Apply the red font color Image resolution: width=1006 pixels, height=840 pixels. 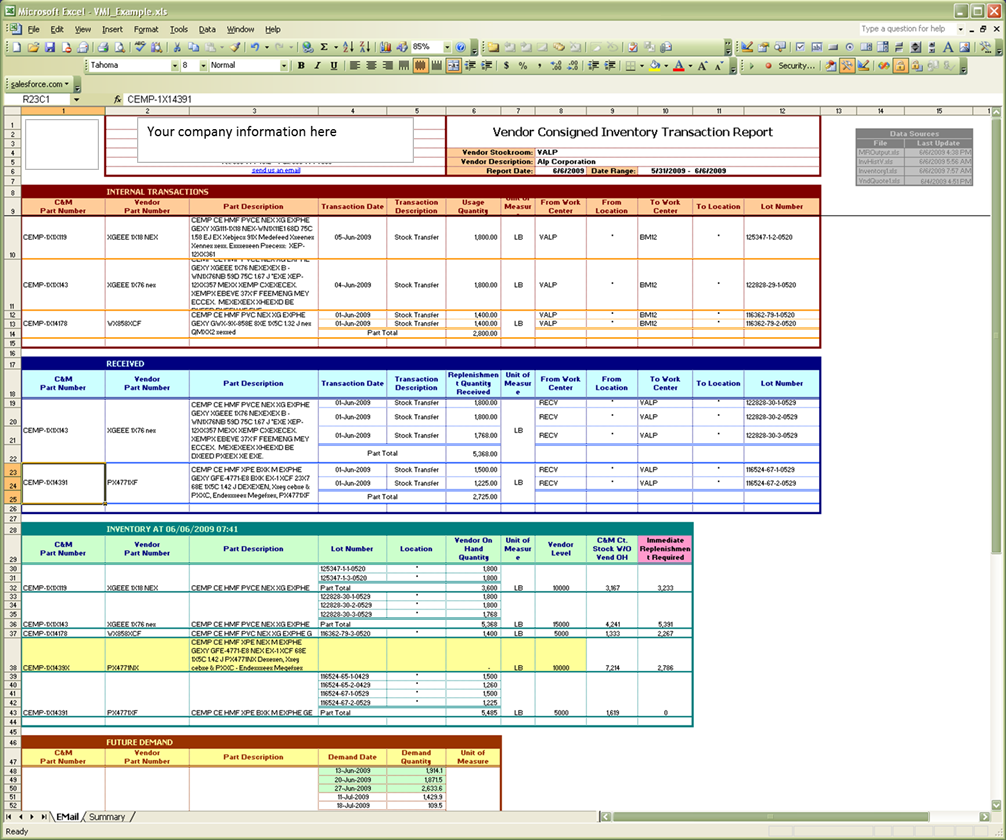click(678, 65)
